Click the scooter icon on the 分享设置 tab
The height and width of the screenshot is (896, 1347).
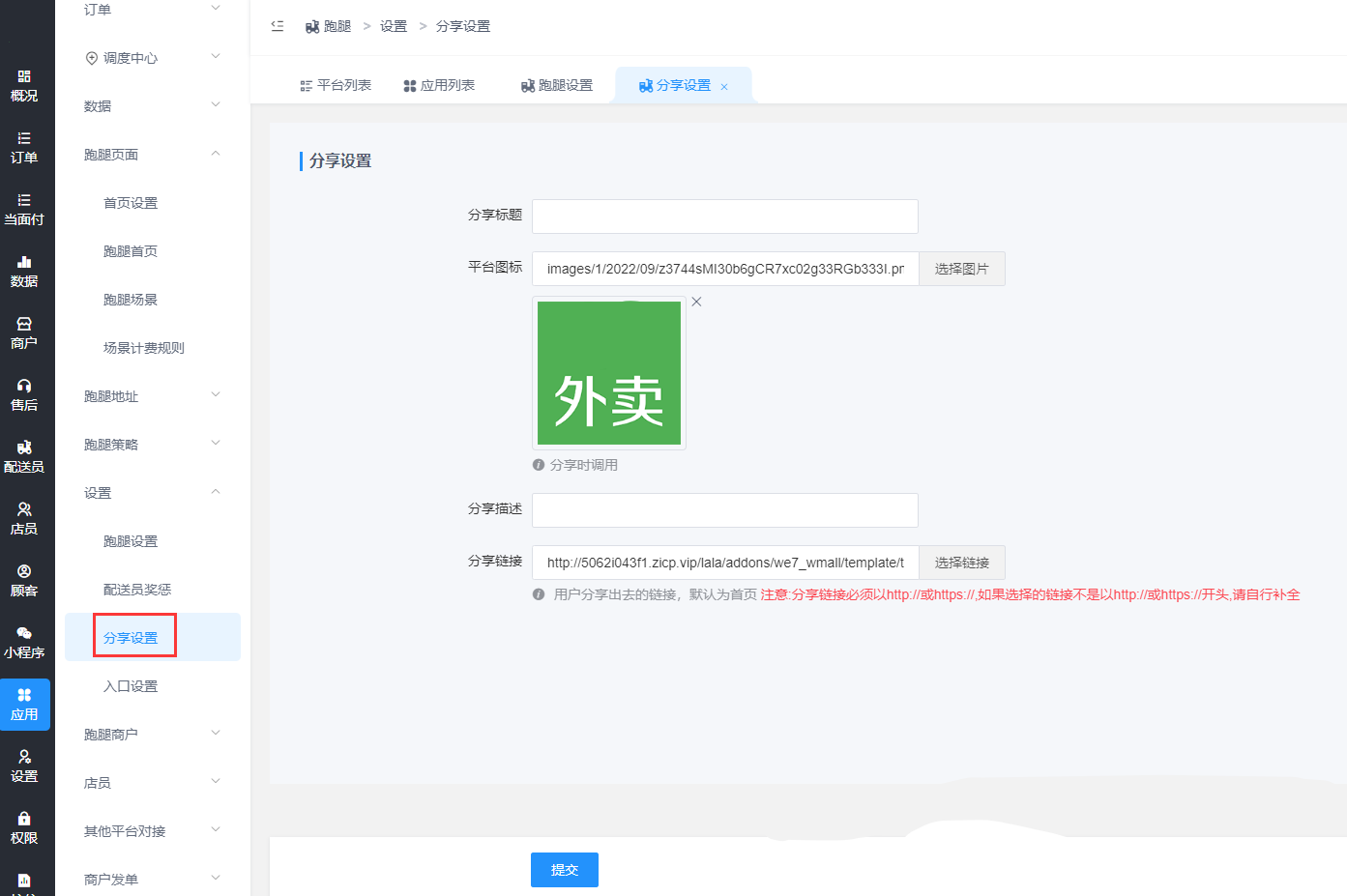(x=646, y=86)
